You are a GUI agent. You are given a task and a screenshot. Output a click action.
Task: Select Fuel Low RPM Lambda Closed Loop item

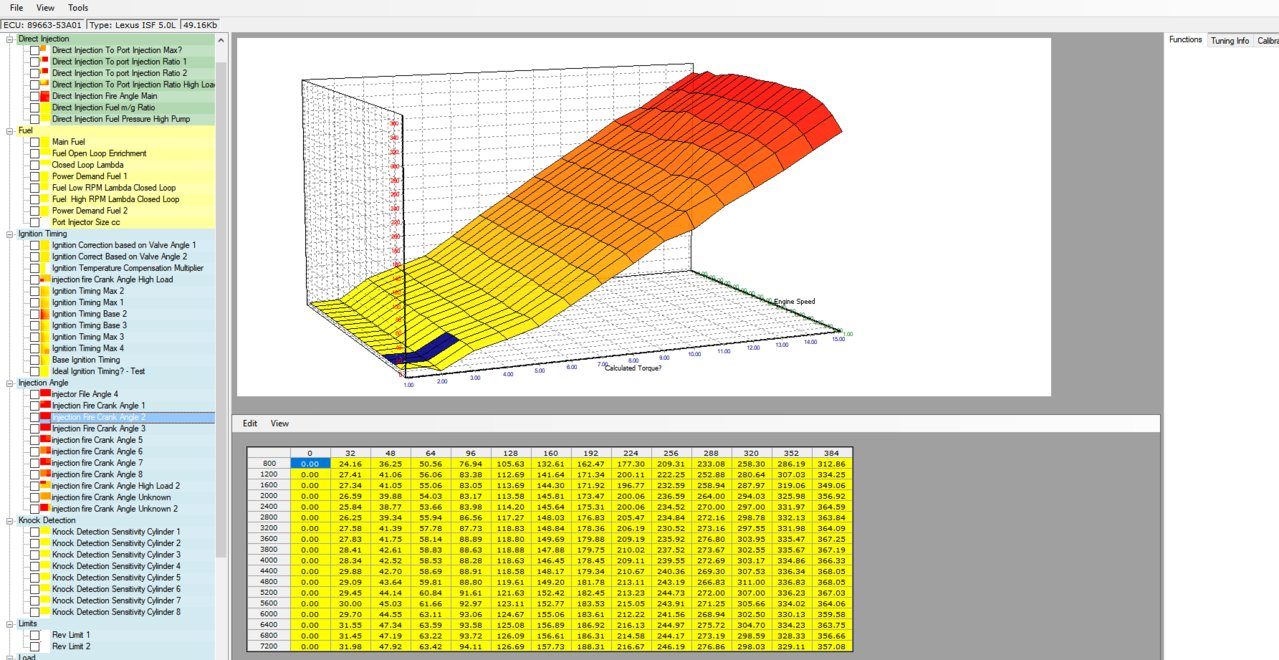click(114, 188)
